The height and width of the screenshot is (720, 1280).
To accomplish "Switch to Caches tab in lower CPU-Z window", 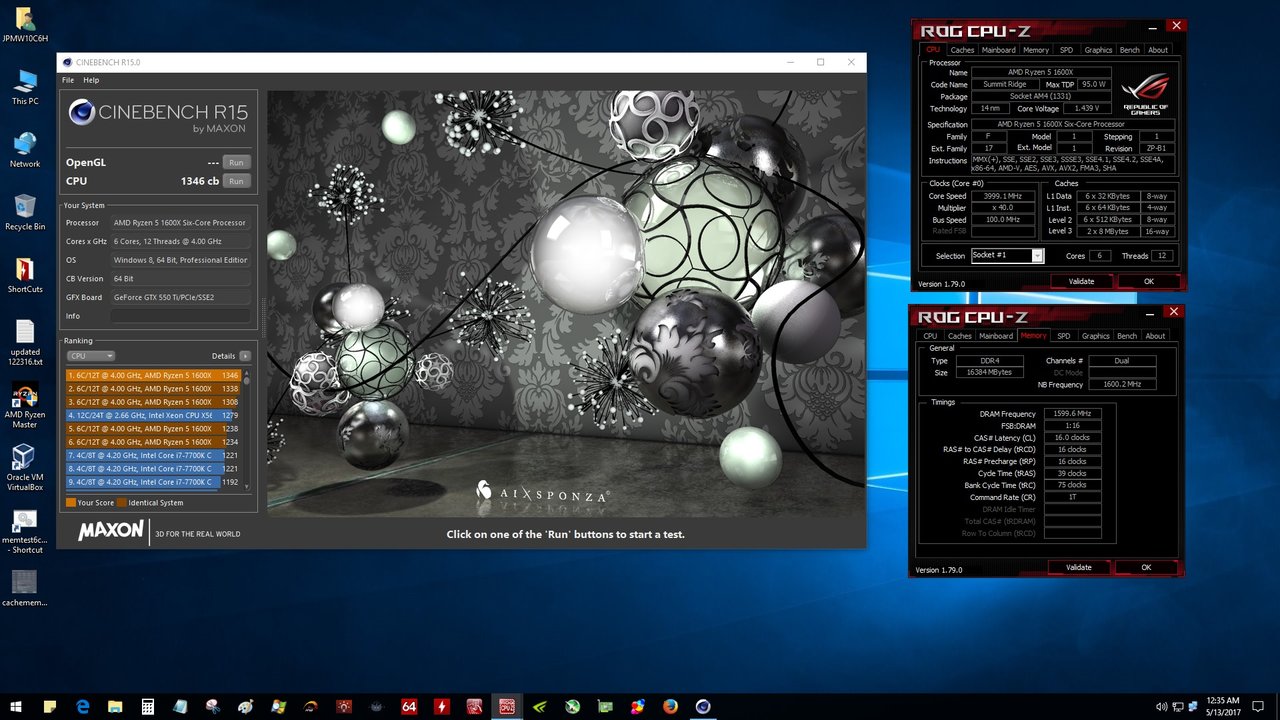I will pos(960,336).
